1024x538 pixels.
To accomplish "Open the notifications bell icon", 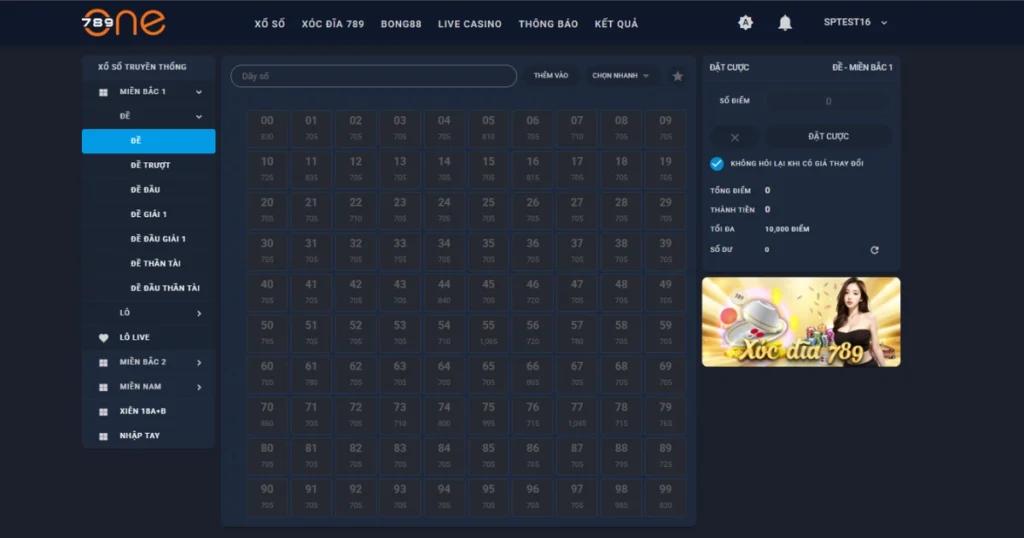I will 785,24.
